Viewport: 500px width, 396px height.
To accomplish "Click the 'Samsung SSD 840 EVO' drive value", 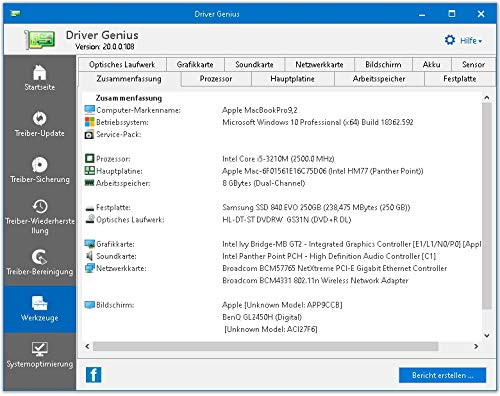I will [316, 207].
